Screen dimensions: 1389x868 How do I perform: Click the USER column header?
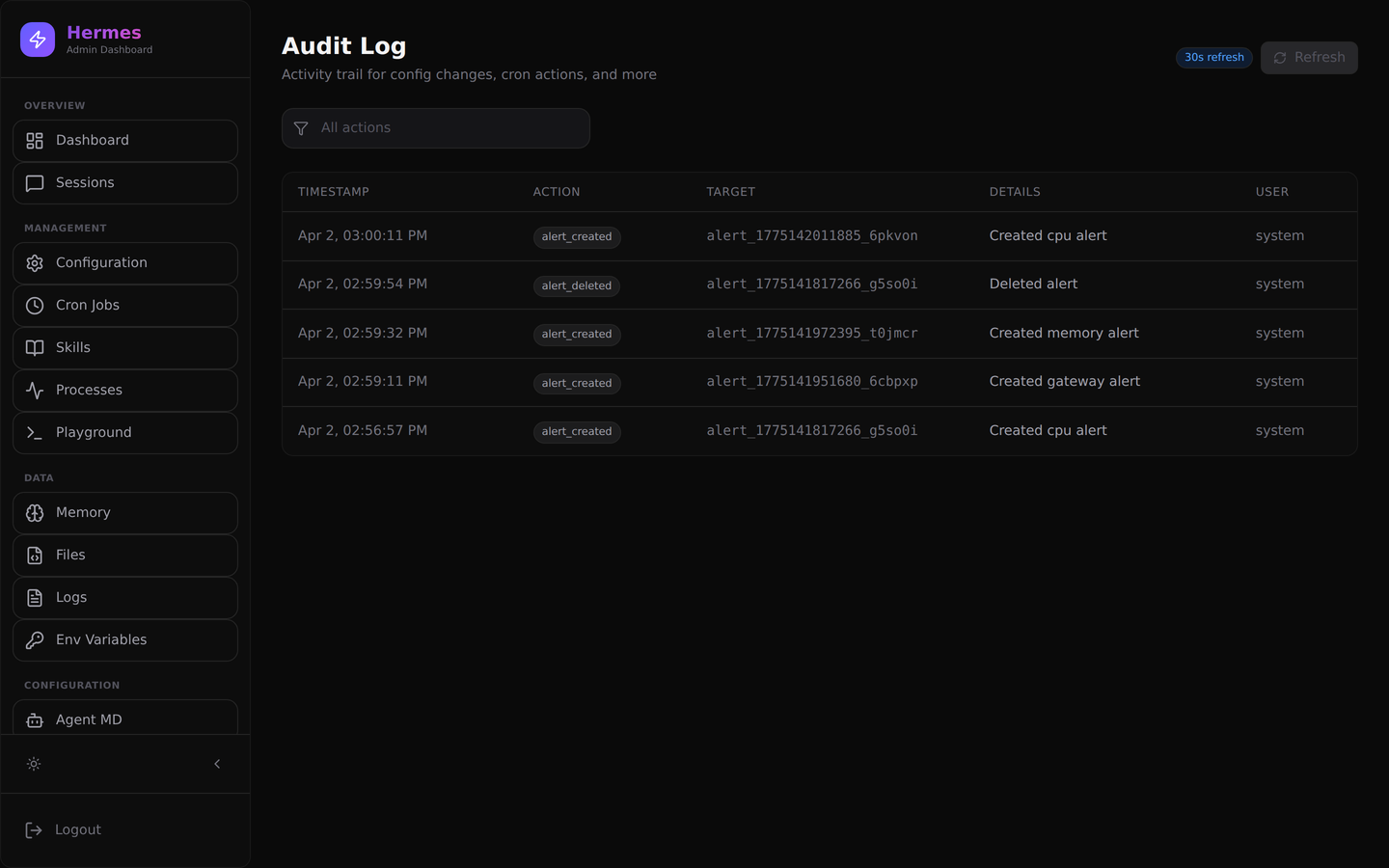[1272, 192]
